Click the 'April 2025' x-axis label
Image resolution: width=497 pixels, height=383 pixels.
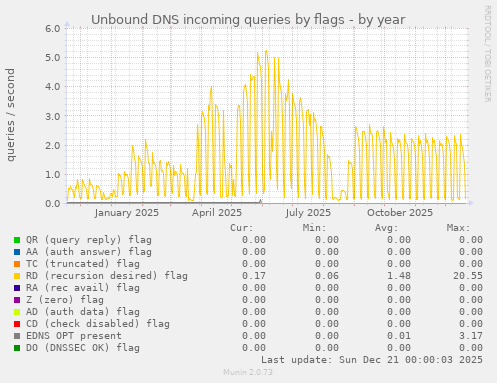[217, 213]
